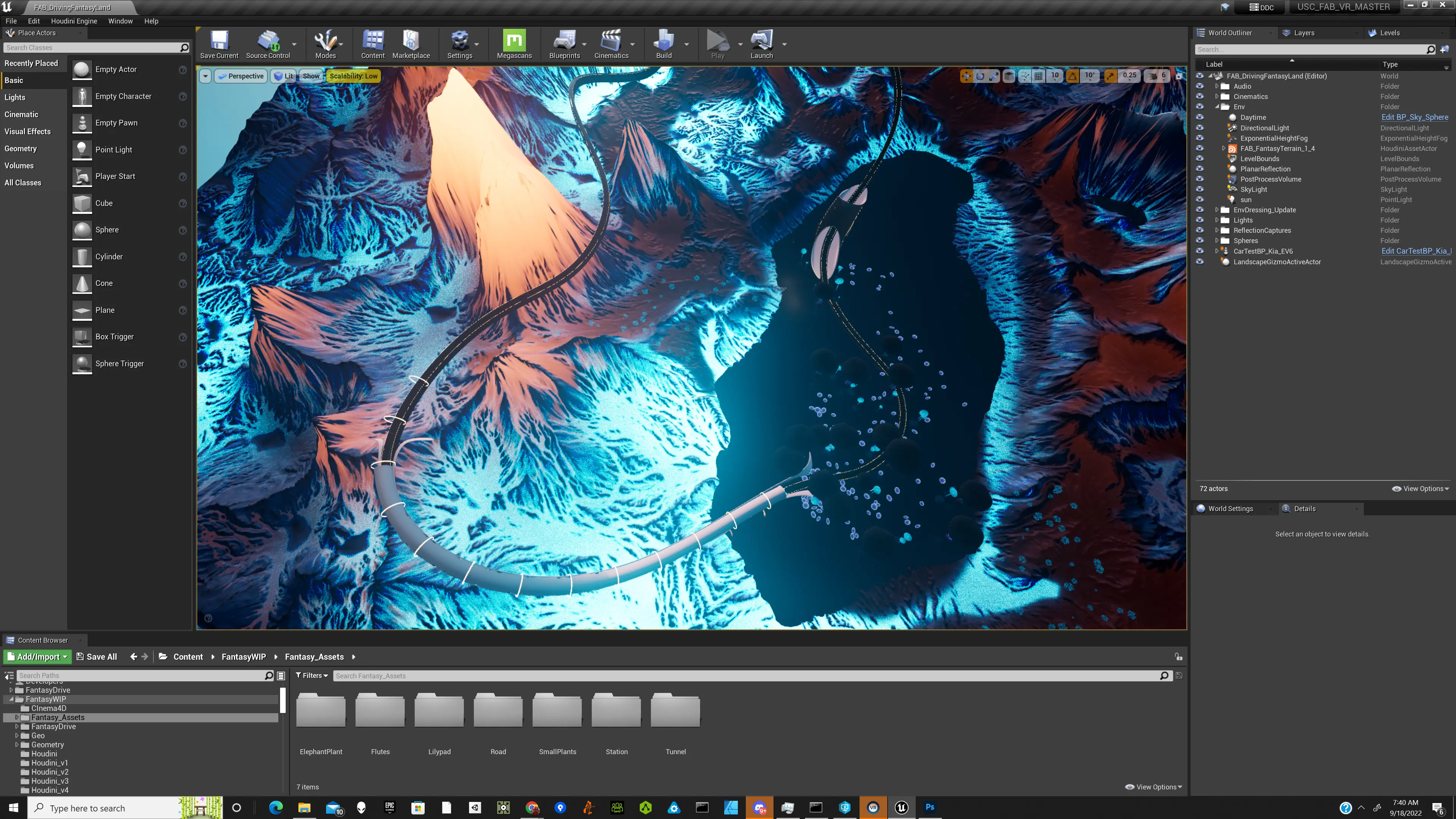The image size is (1456, 819).
Task: Hide CarTestBP_Kia_EV6 in the outliner
Action: 1199,251
